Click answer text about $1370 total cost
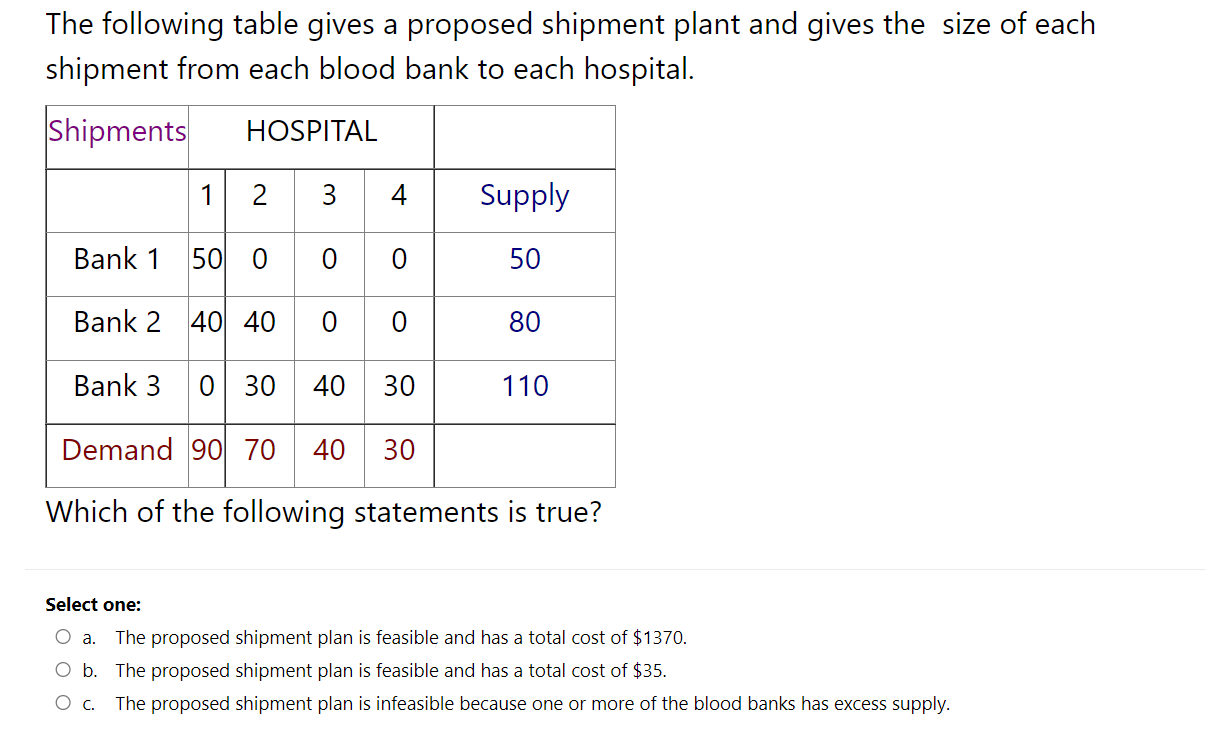 pos(400,637)
